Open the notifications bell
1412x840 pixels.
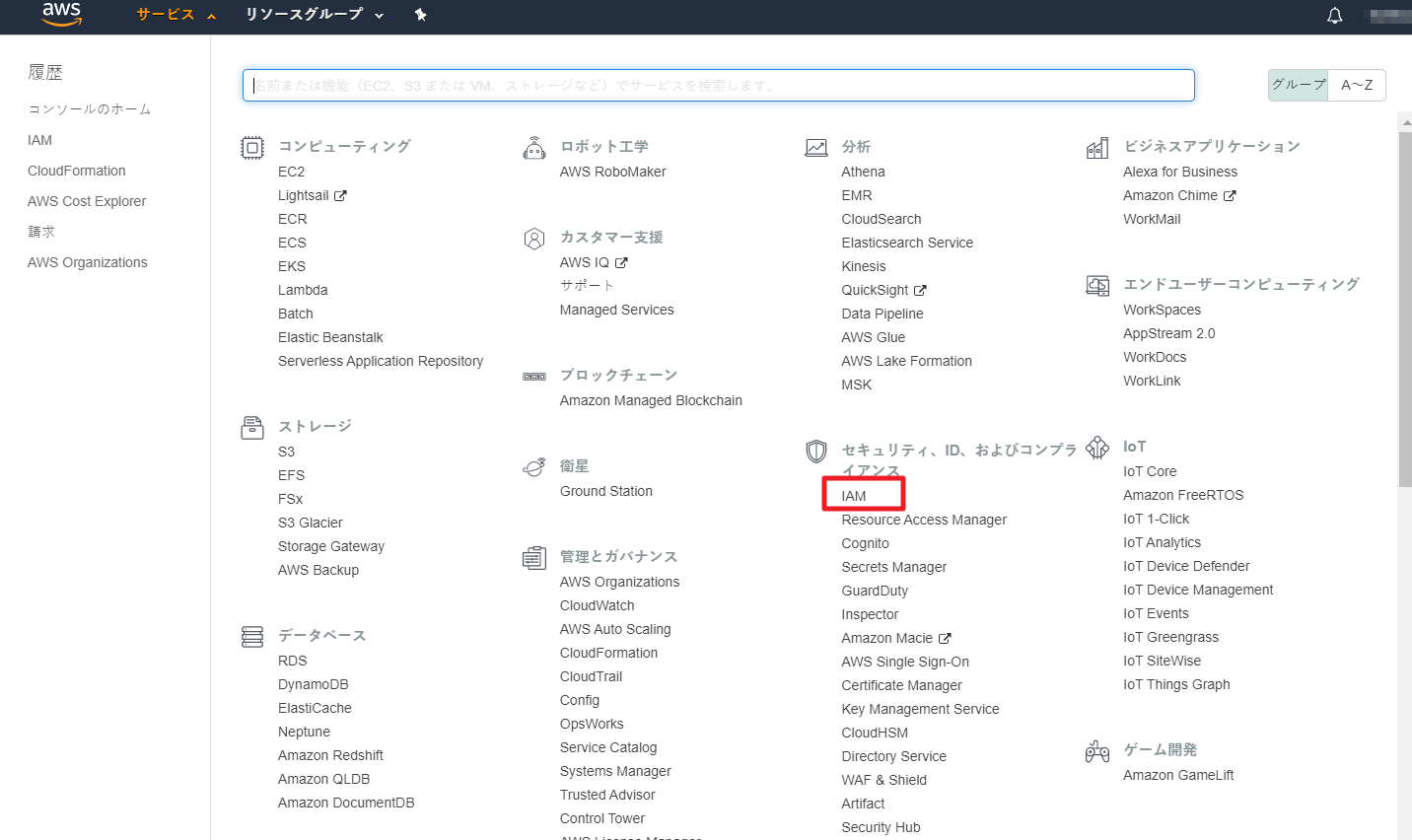1334,16
